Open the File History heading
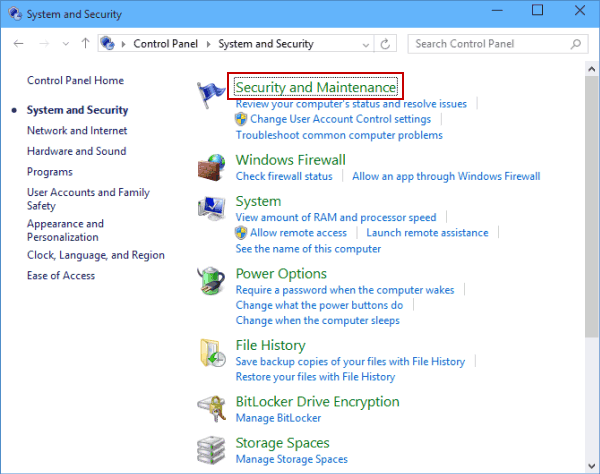Viewport: 600px width, 474px height. 271,345
